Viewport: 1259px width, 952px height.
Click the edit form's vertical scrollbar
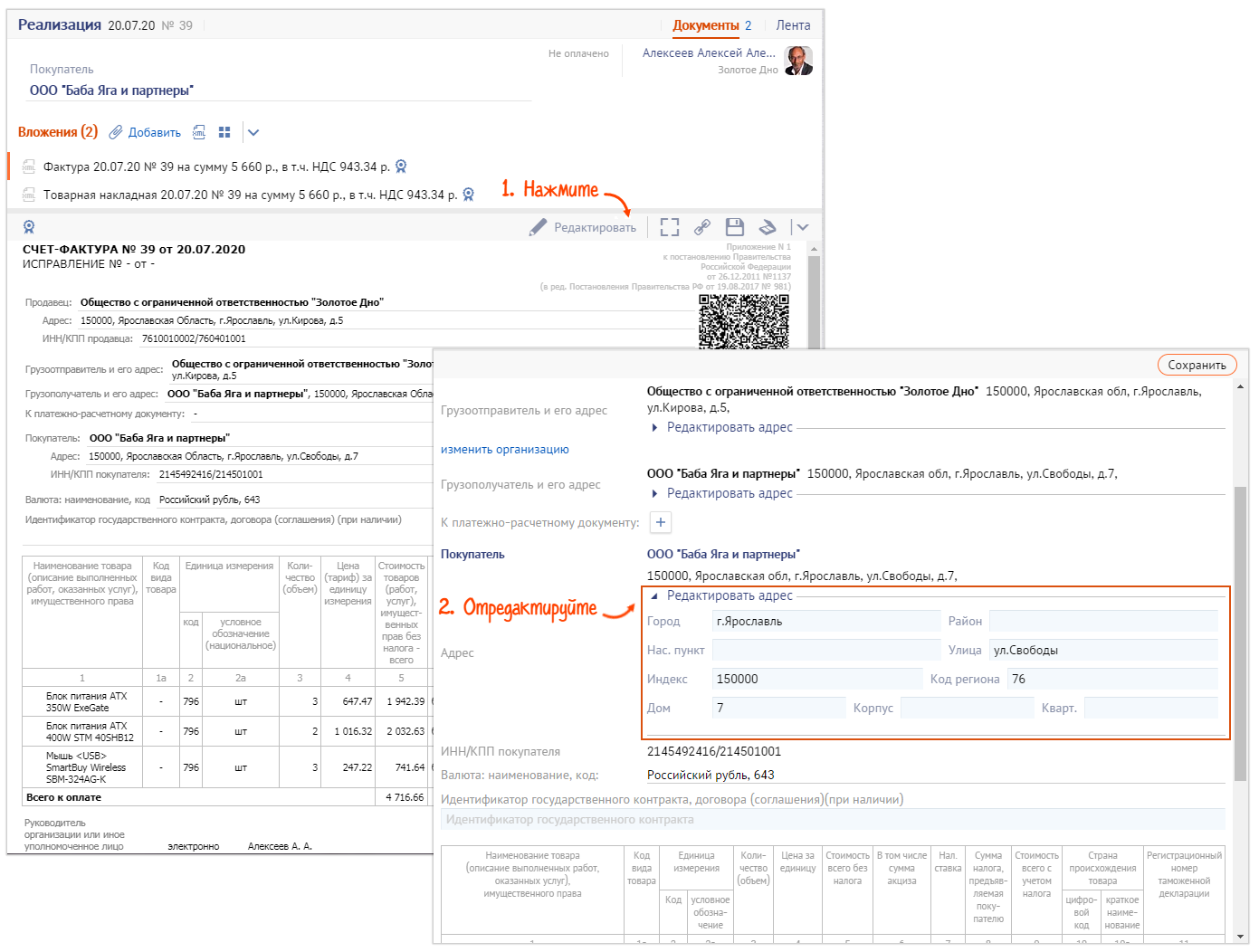1240,633
